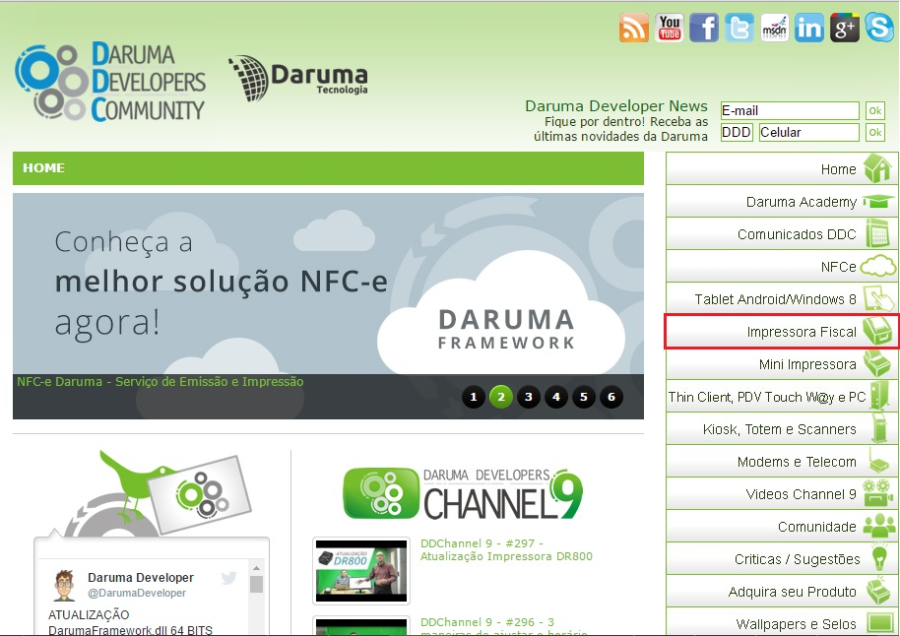Click the tablet icon beside Tablet Android/Windows 8
900x636 pixels.
tap(878, 298)
